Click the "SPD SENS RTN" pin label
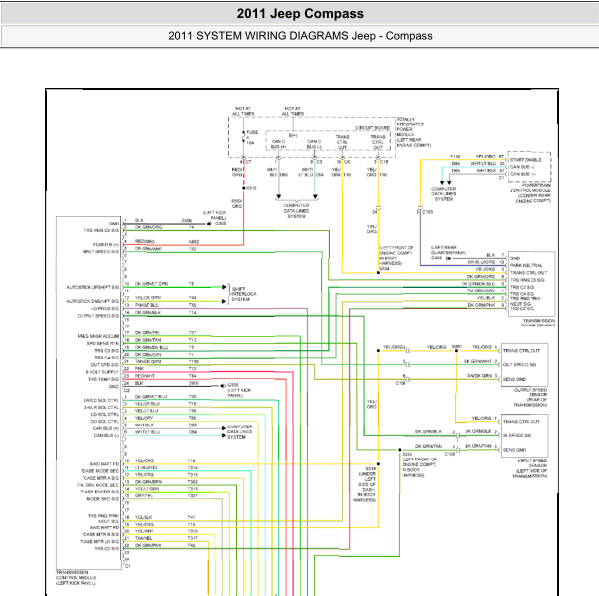This screenshot has width=599, height=596. [x=103, y=343]
